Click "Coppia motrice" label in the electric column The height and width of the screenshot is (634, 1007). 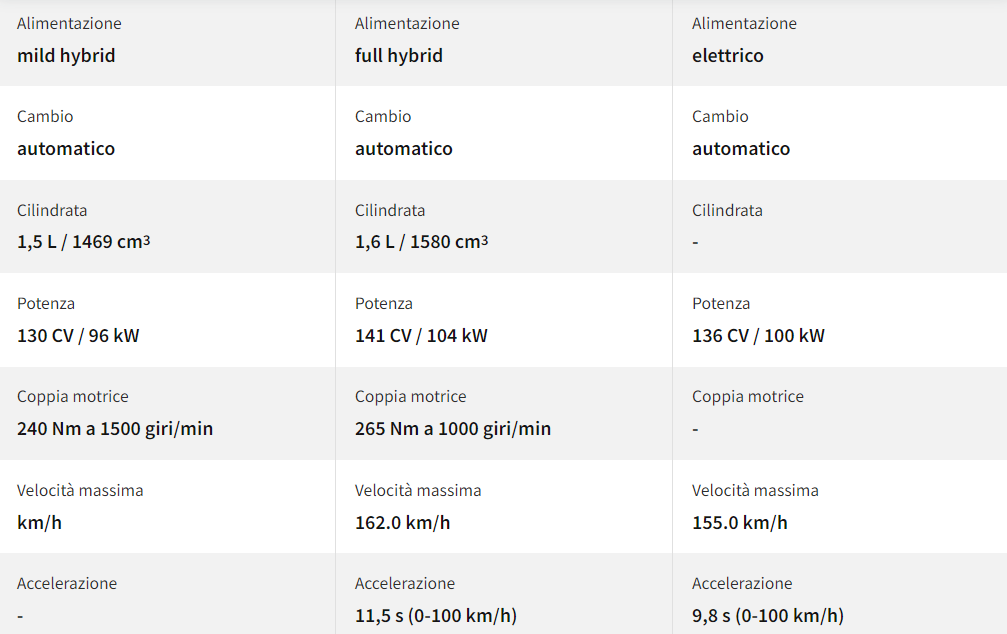click(x=747, y=397)
